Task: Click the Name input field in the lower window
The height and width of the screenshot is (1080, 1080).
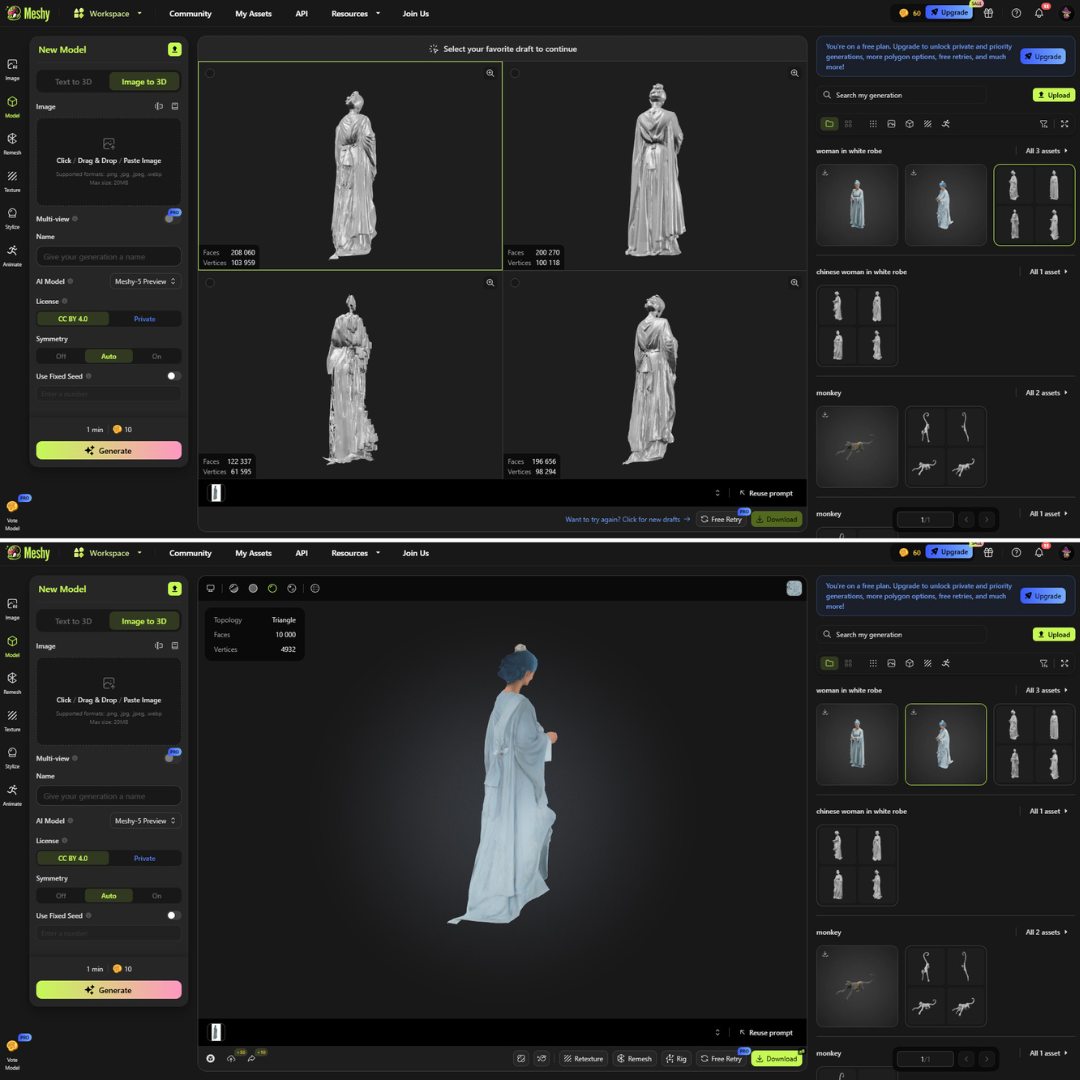Action: (109, 796)
